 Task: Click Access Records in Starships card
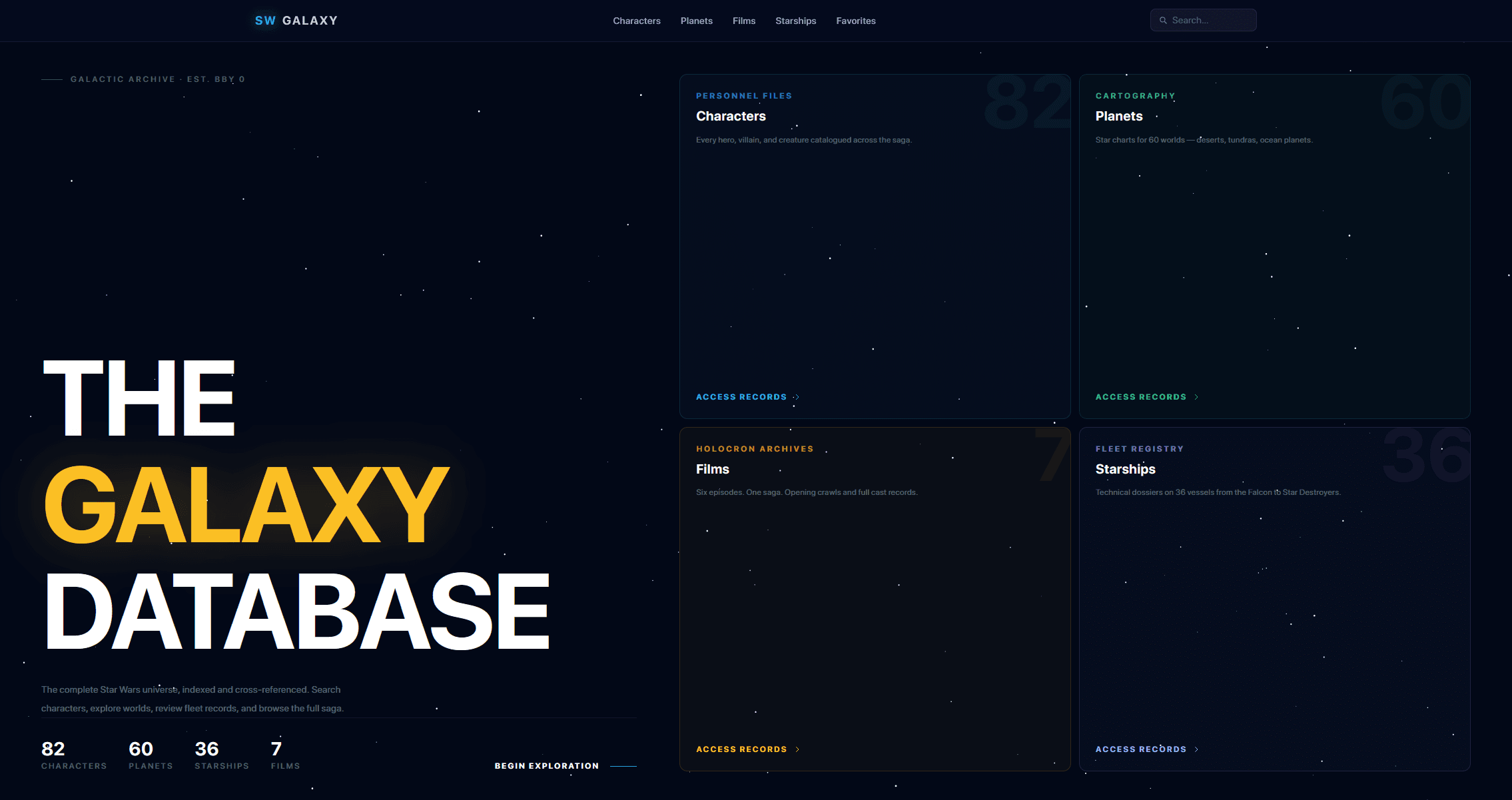pos(1141,749)
